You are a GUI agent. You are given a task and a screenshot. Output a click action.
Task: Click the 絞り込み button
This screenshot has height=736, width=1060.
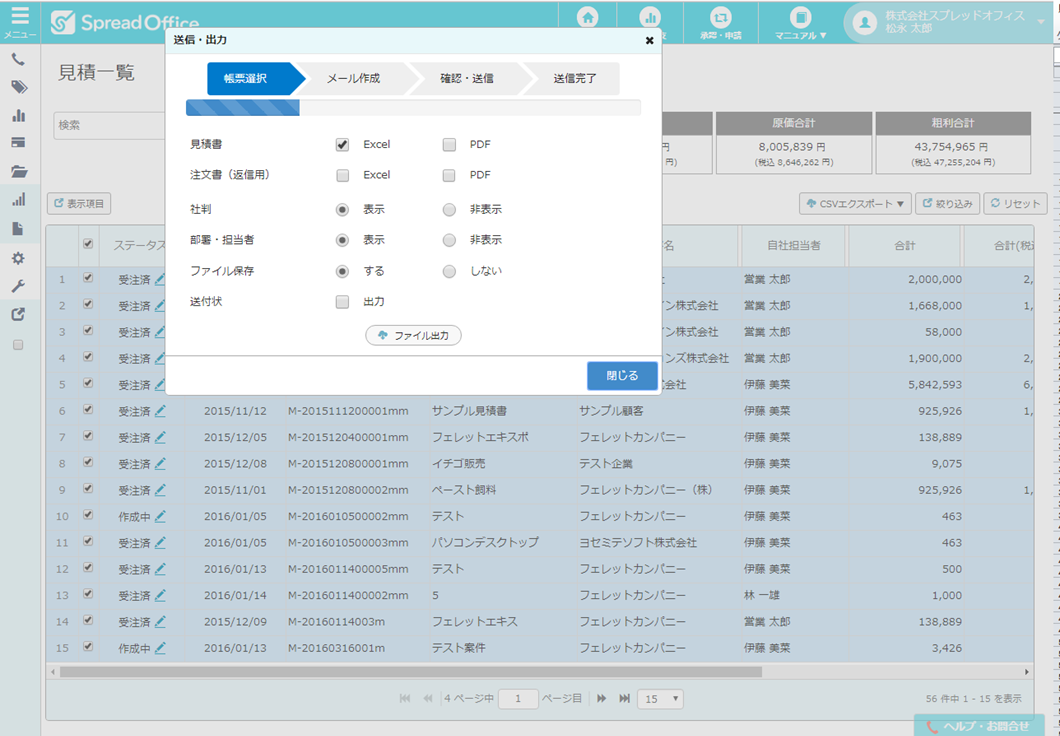pos(947,203)
